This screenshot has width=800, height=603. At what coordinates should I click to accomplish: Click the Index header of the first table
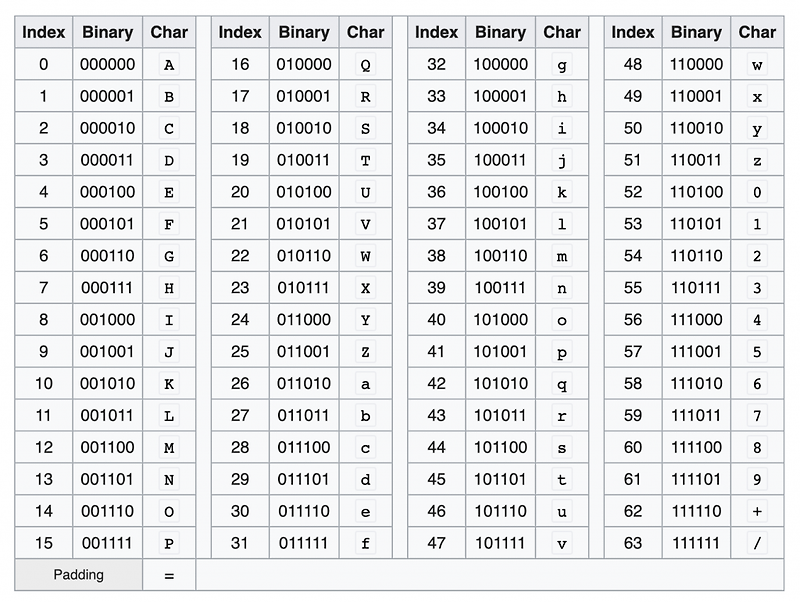45,32
